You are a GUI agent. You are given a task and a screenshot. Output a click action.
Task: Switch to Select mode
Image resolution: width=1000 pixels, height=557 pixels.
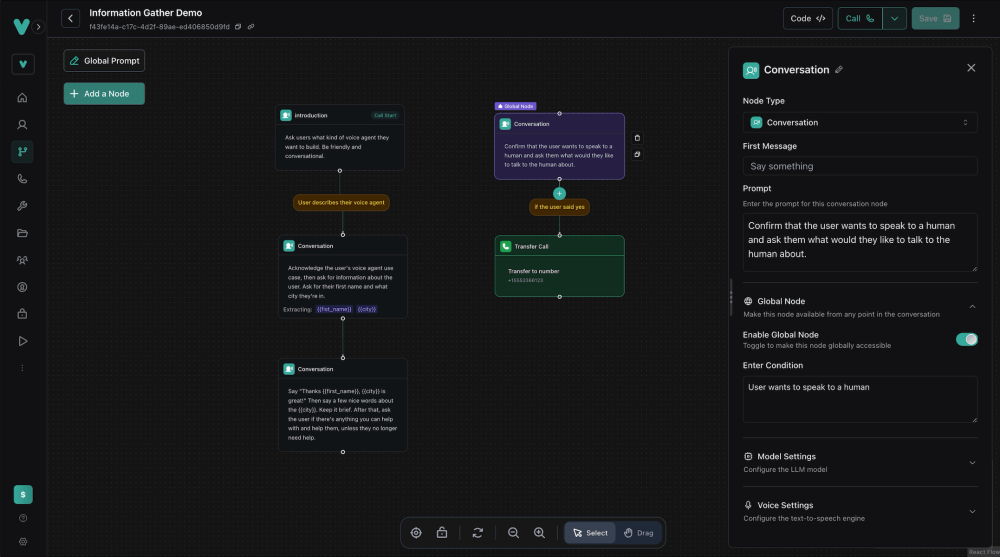point(590,533)
